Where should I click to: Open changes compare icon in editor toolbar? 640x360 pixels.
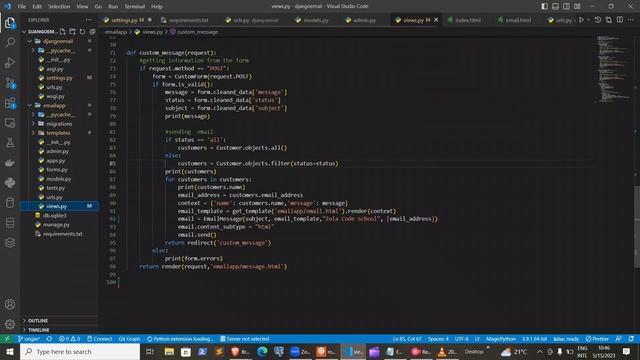tap(609, 20)
